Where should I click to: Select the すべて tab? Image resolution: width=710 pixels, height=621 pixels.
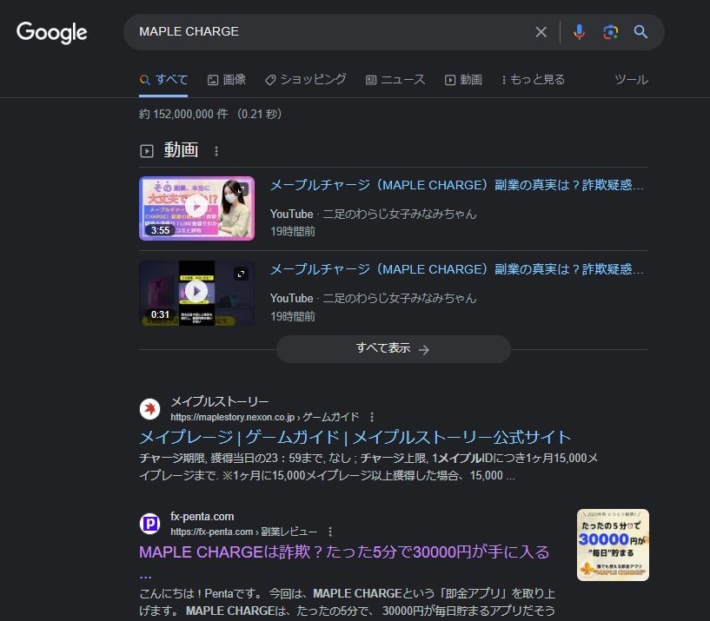pyautogui.click(x=163, y=80)
